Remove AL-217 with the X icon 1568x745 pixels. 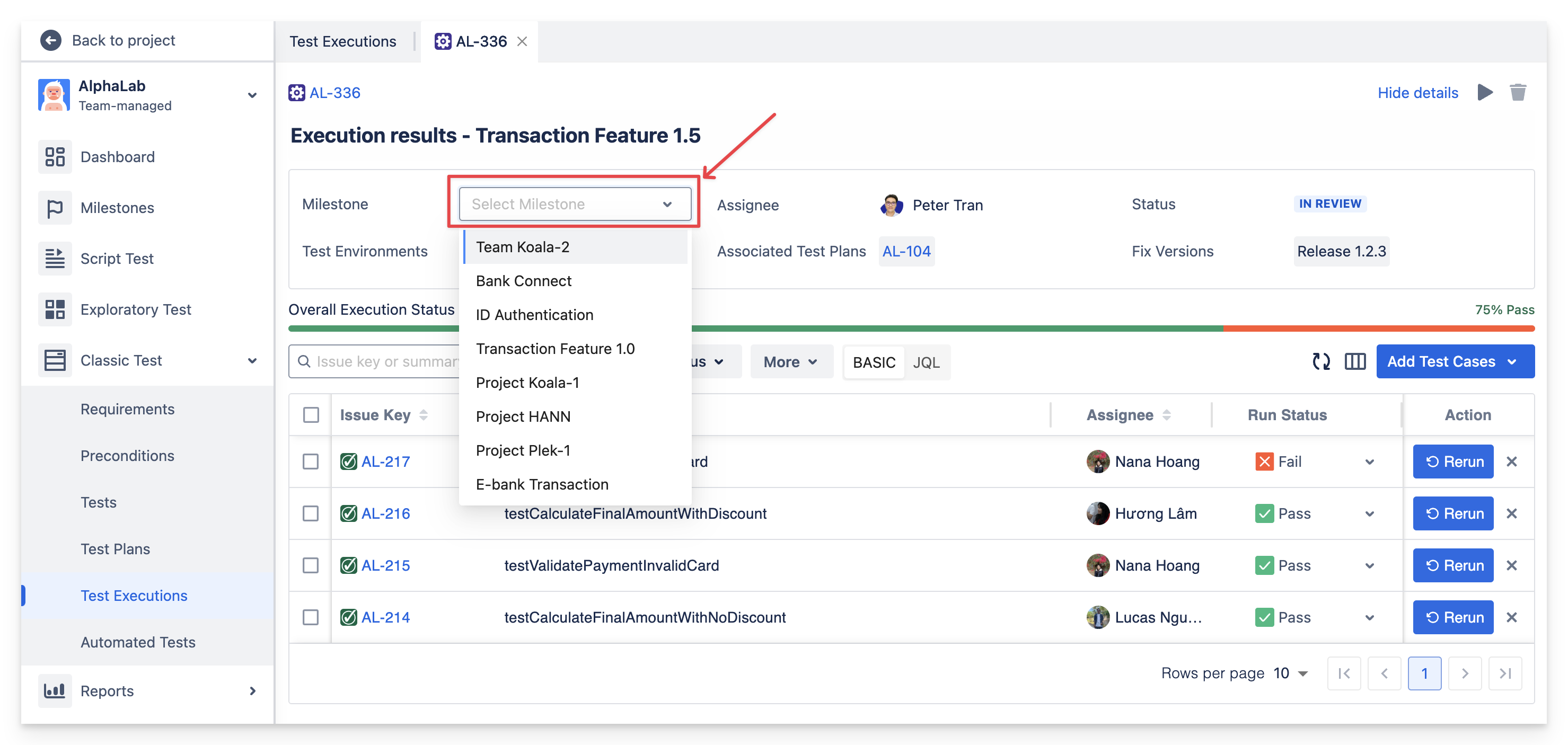[x=1511, y=462]
